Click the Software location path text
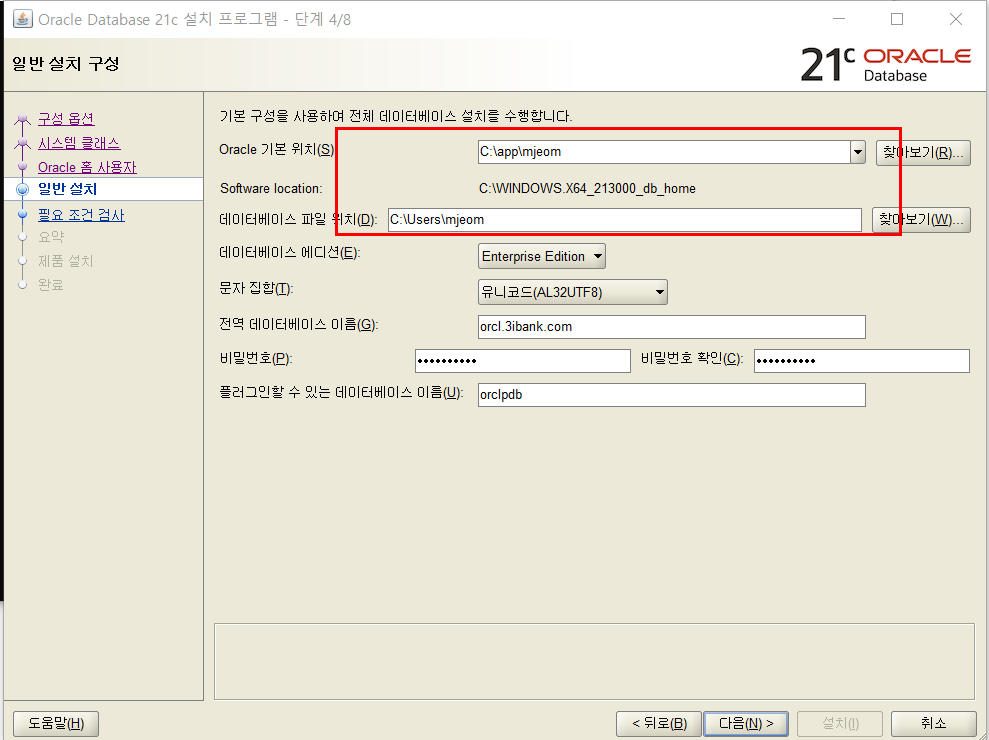The width and height of the screenshot is (989, 740). (x=587, y=189)
